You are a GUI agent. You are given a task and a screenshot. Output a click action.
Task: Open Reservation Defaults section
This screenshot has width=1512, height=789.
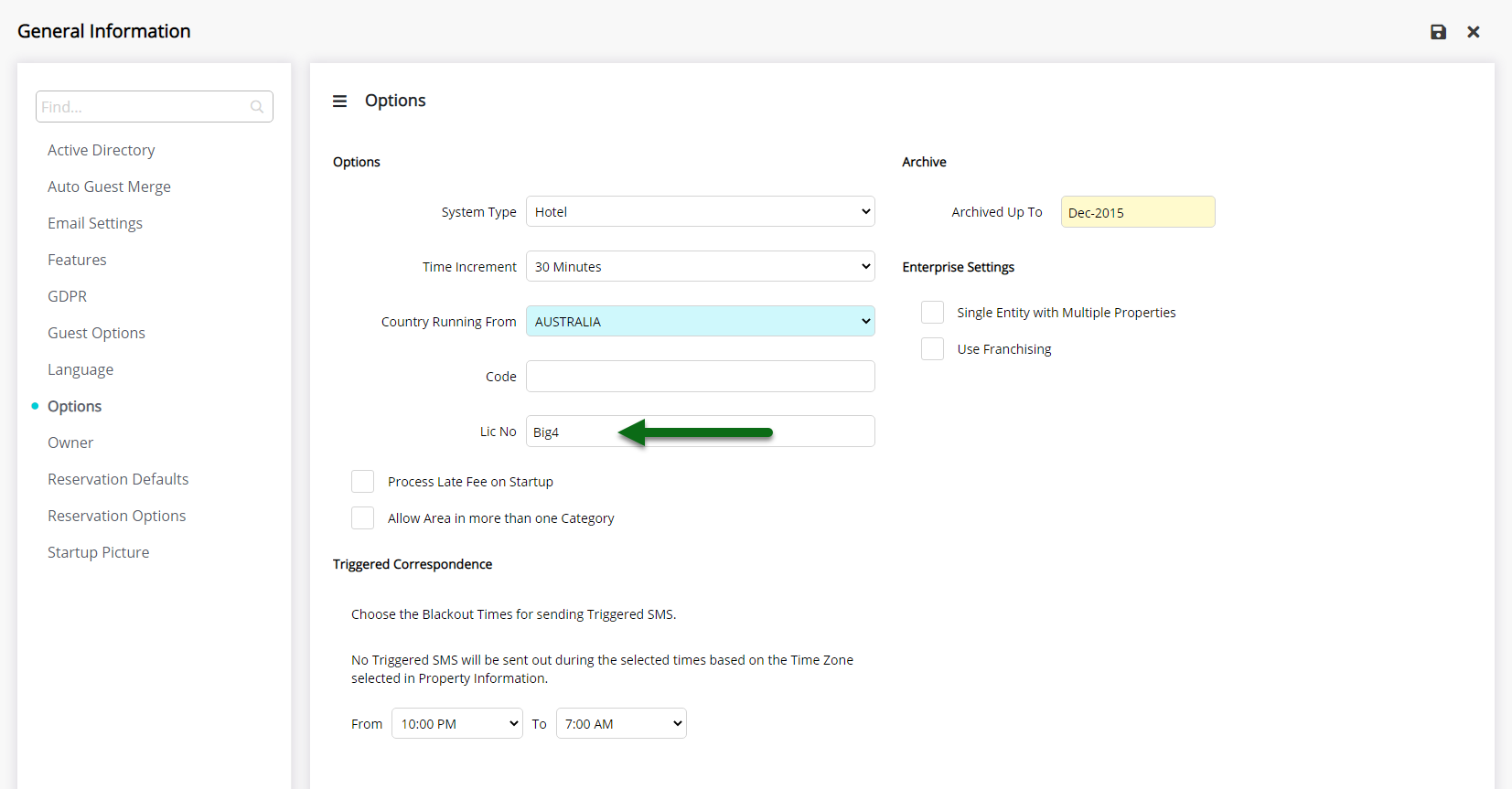(118, 479)
